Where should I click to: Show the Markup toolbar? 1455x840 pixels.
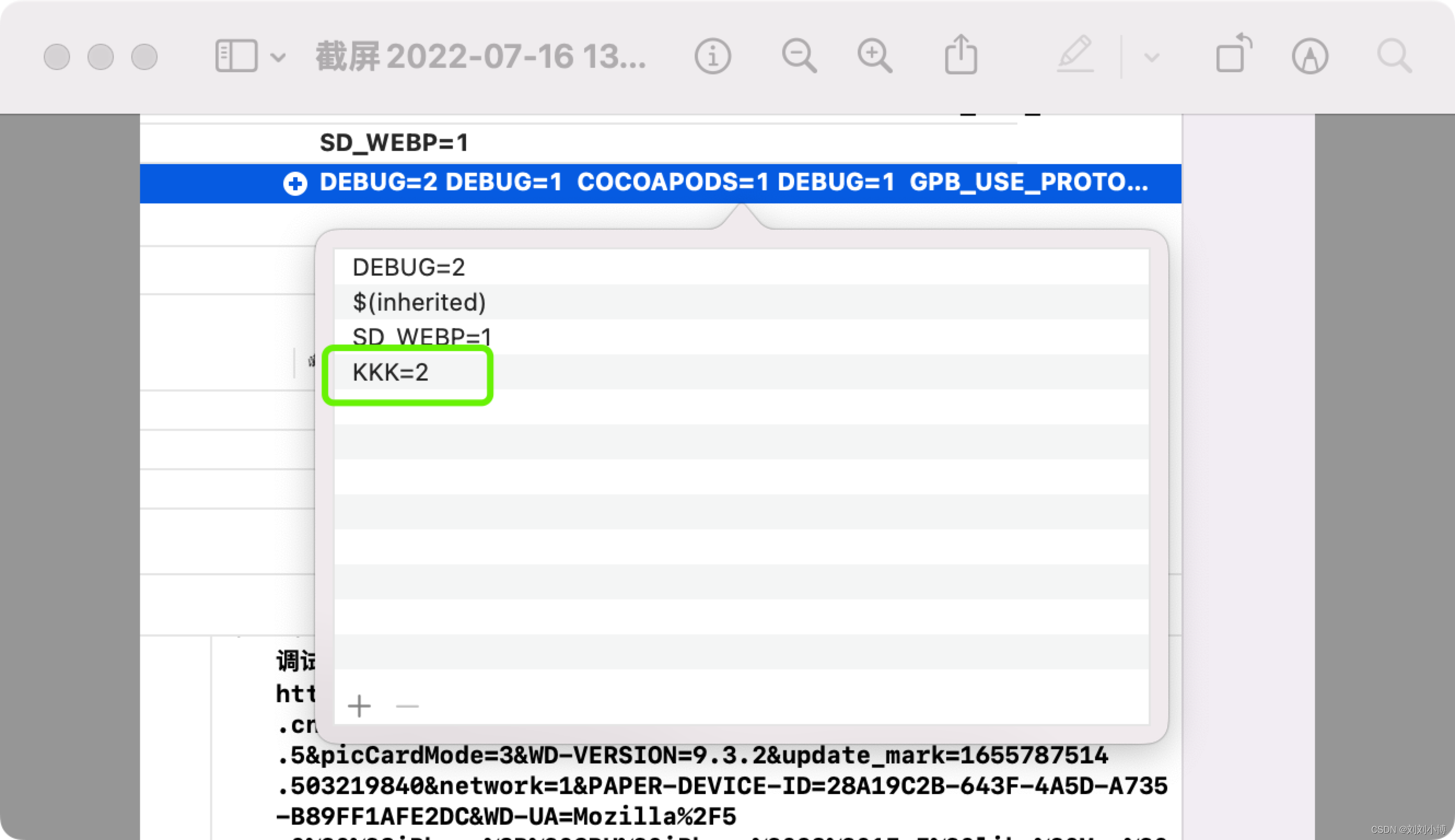pos(1309,56)
